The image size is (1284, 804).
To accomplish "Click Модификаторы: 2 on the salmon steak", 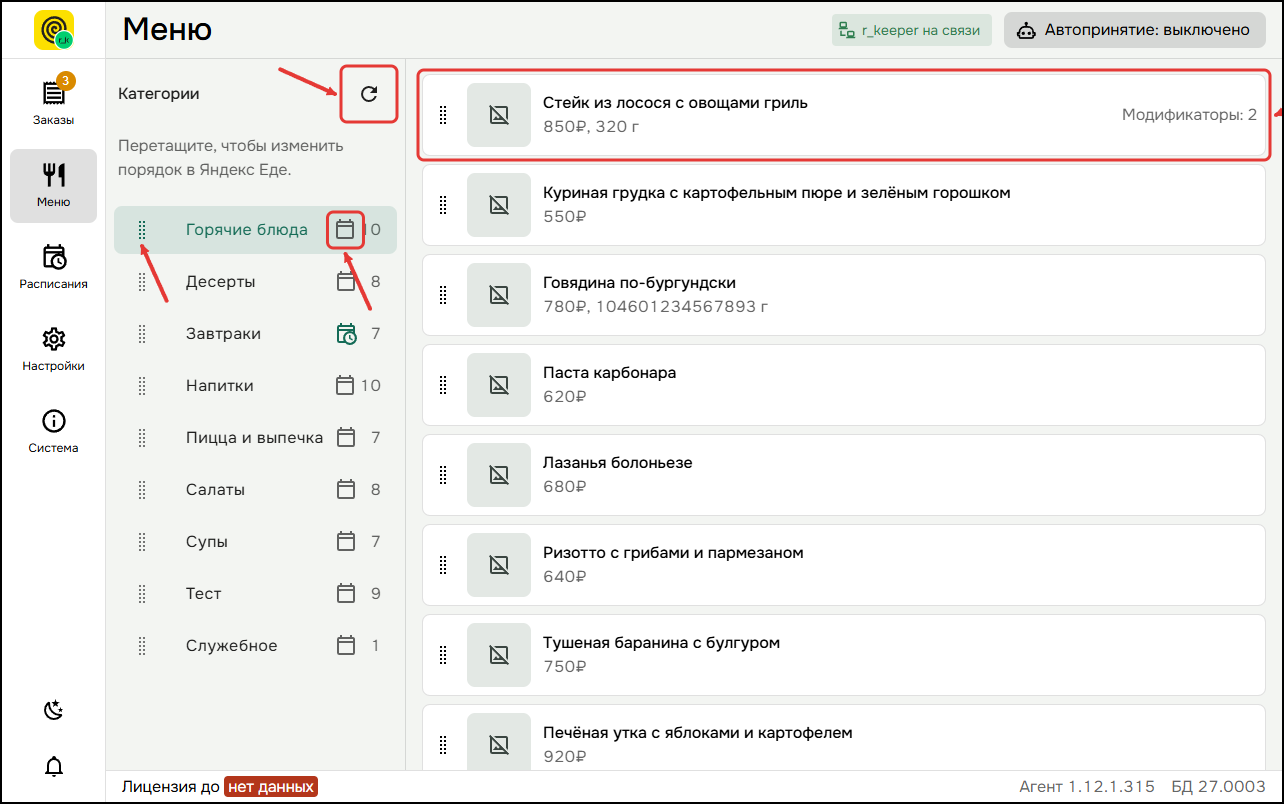I will point(1189,115).
